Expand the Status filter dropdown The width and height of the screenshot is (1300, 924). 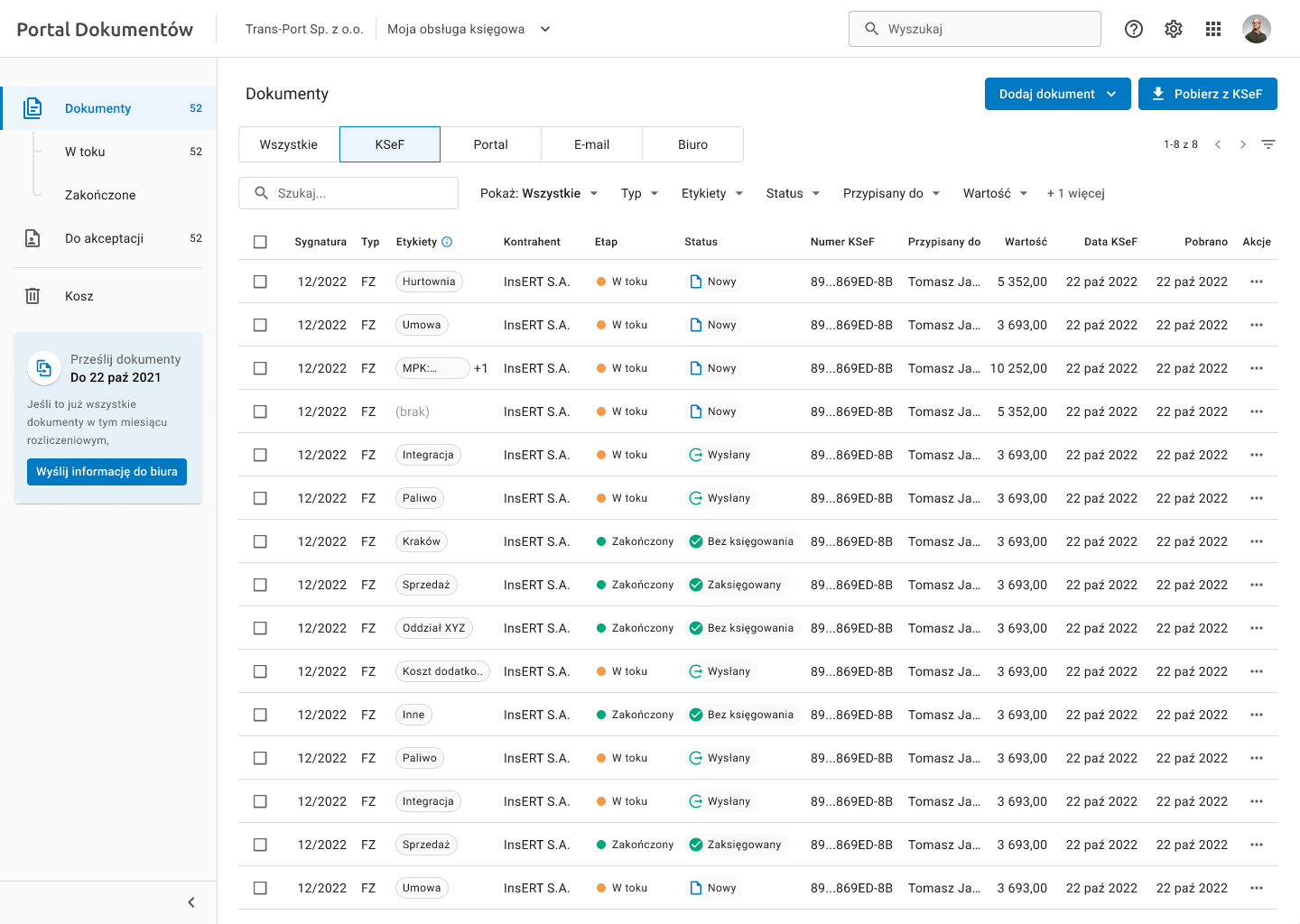pyautogui.click(x=793, y=193)
